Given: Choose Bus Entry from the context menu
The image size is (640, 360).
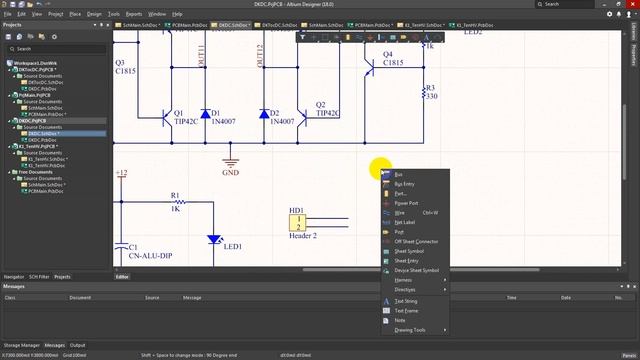Looking at the screenshot, I should pos(416,184).
